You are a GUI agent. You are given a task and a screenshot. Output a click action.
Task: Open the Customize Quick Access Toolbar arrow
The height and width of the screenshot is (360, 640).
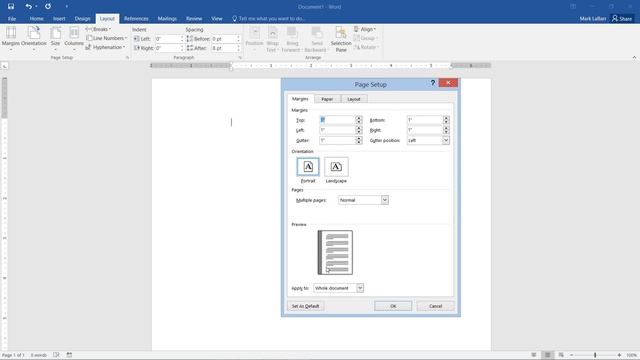click(67, 7)
